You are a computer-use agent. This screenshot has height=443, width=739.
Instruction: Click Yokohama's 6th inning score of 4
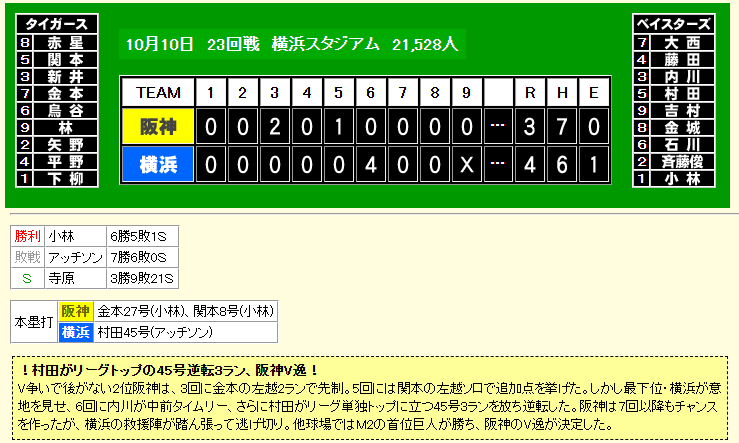370,164
